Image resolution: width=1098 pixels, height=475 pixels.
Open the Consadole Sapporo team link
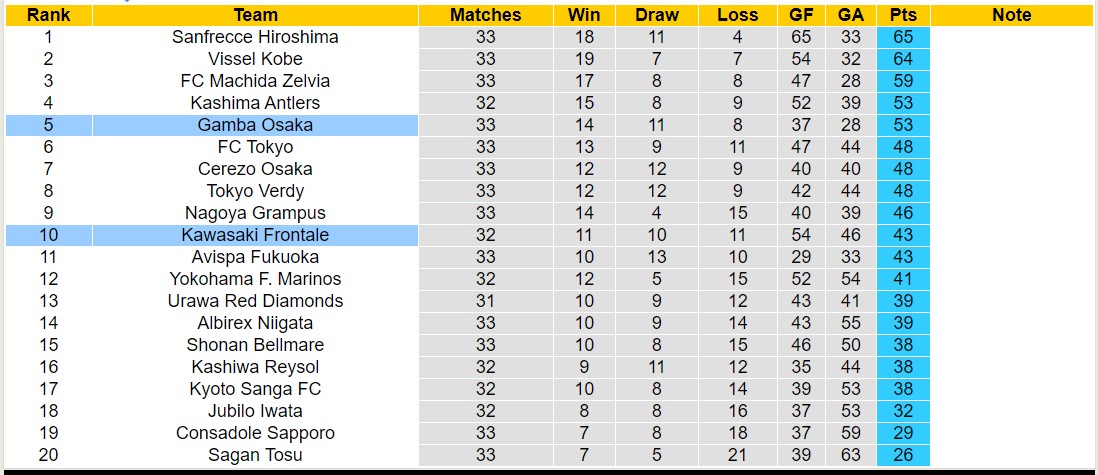(255, 433)
